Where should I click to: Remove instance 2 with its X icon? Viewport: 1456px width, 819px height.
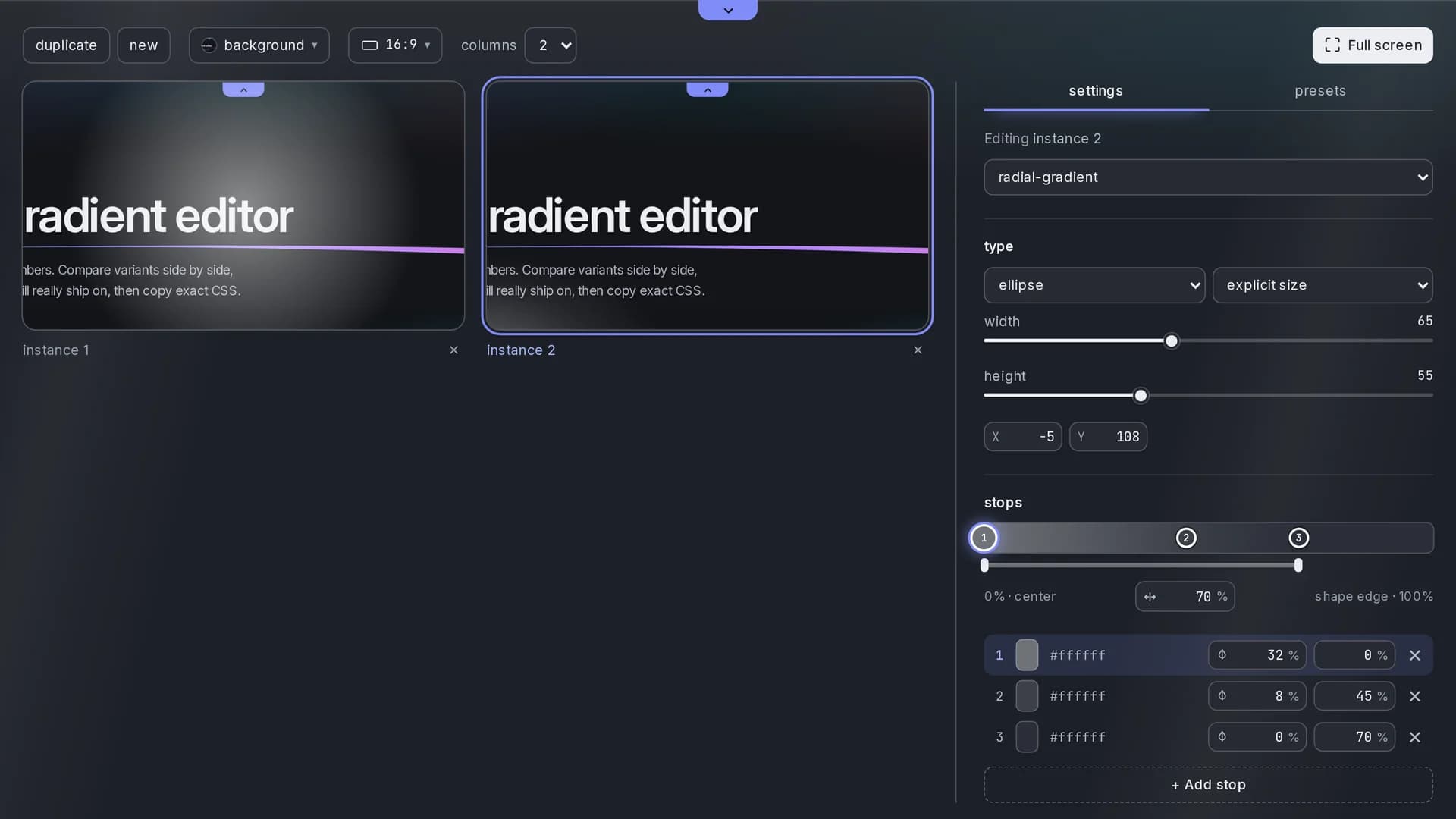pyautogui.click(x=918, y=350)
